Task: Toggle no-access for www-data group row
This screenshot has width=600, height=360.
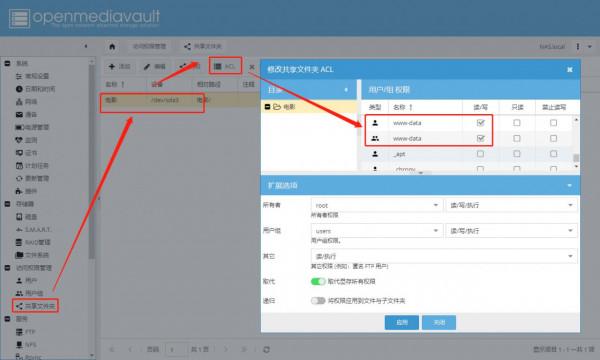Action: click(553, 138)
